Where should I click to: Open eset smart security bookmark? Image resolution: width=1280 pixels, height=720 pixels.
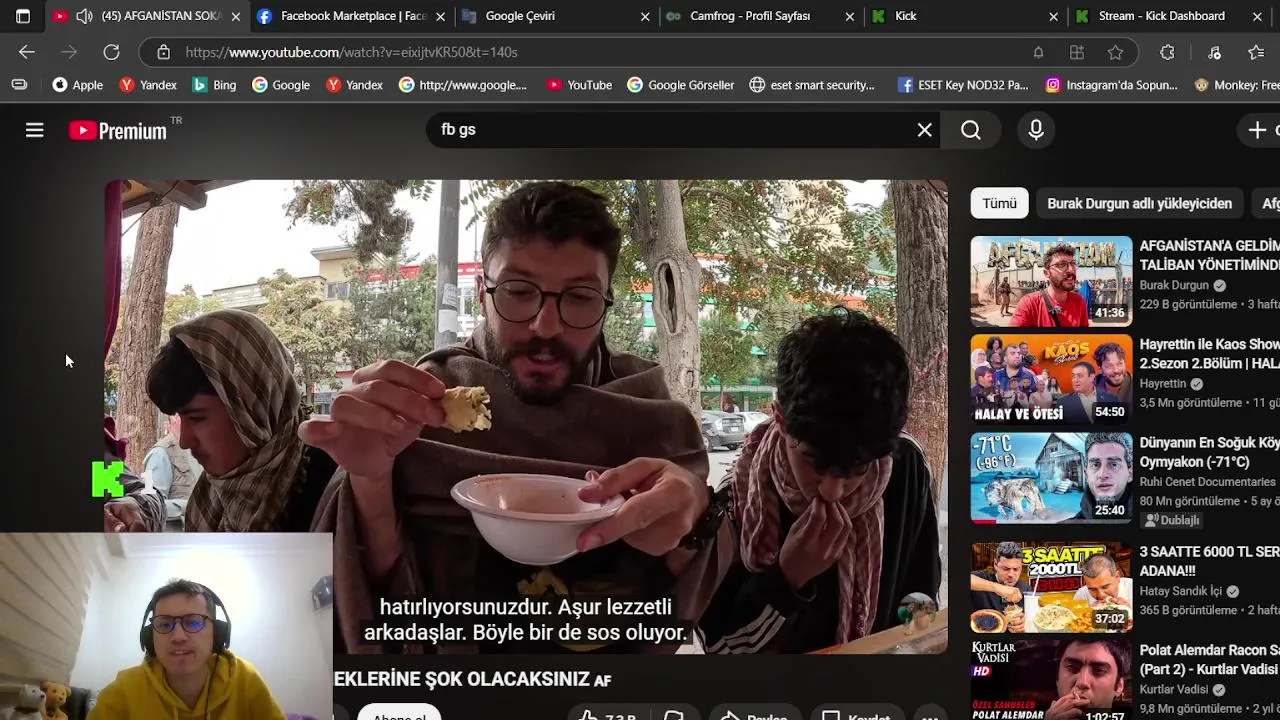[812, 85]
